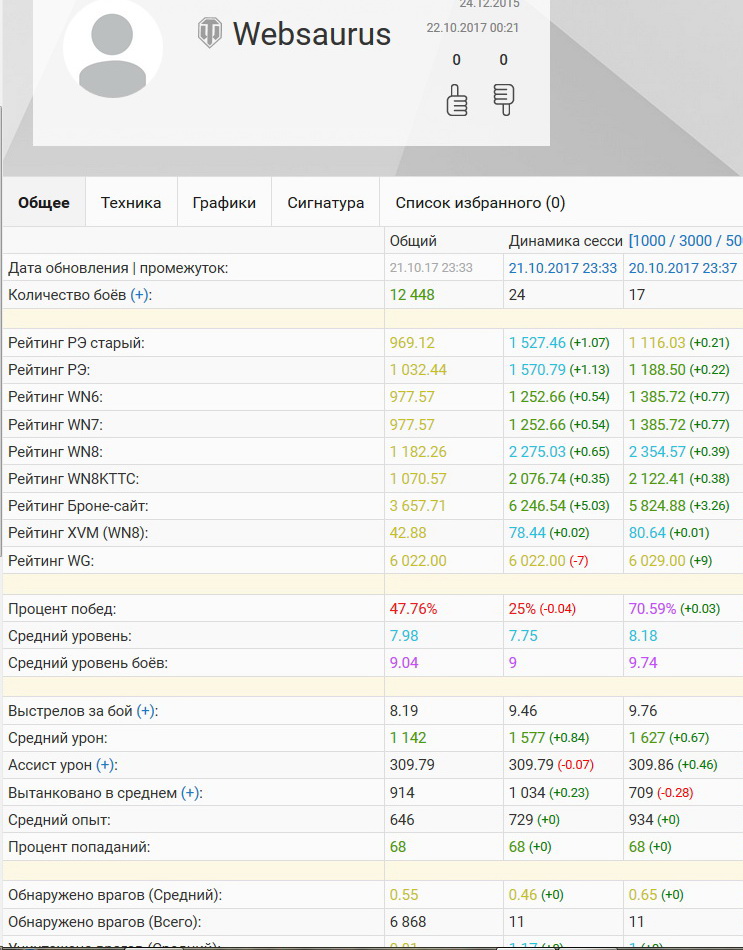743x950 pixels.
Task: Select the 1000 battles interval link
Action: pos(652,241)
